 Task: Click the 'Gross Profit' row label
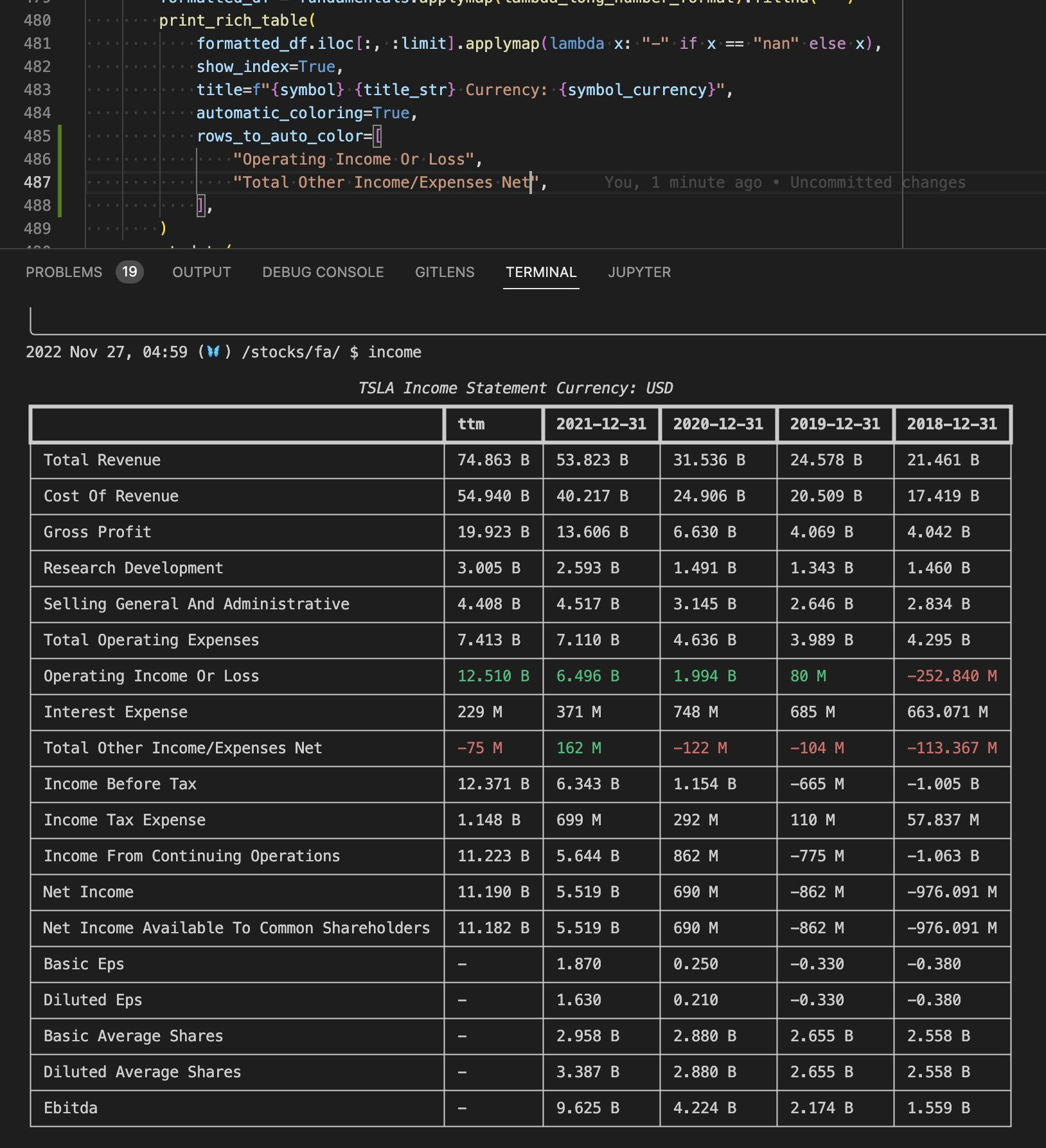98,532
